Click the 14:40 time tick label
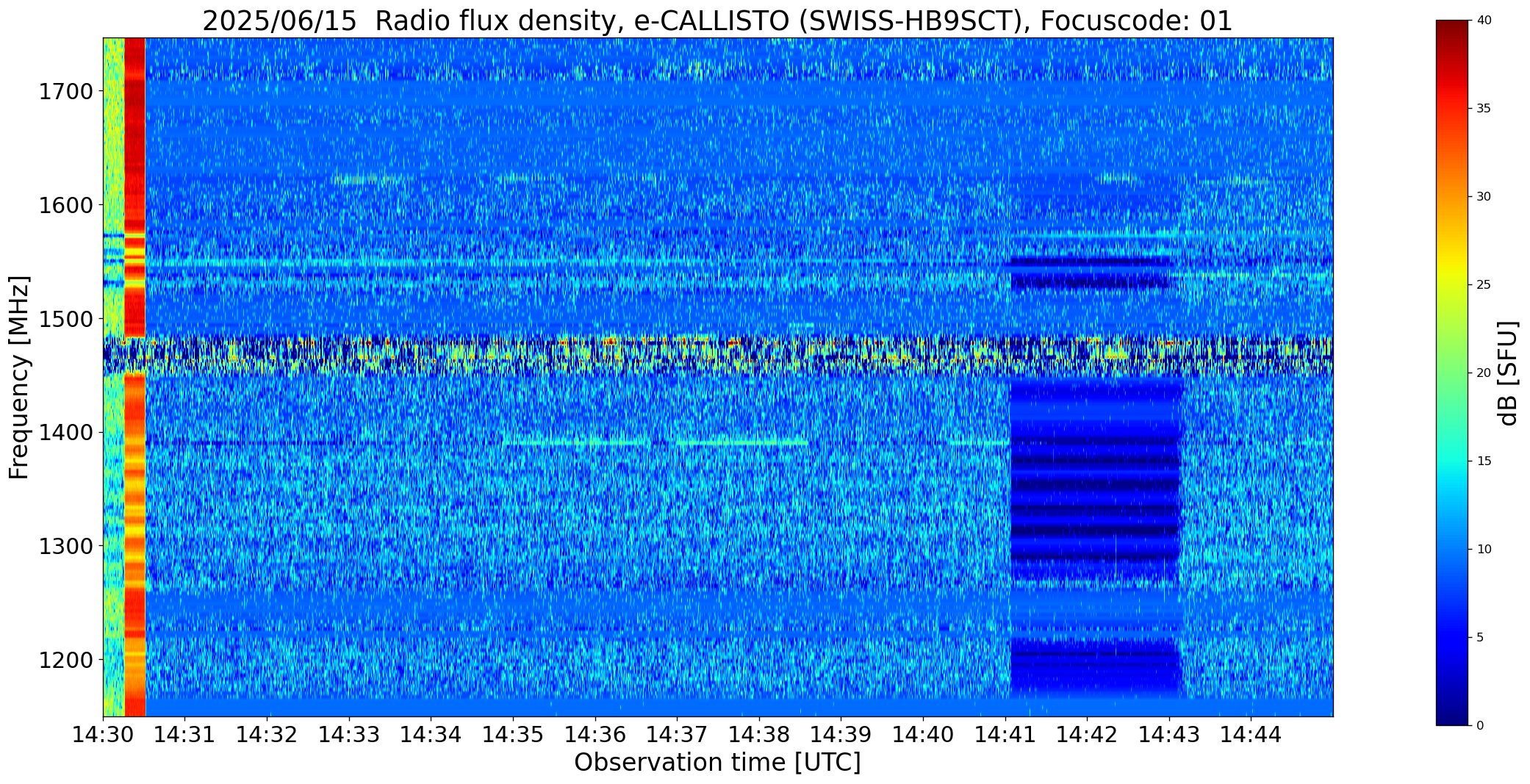1530x784 pixels. coord(923,734)
